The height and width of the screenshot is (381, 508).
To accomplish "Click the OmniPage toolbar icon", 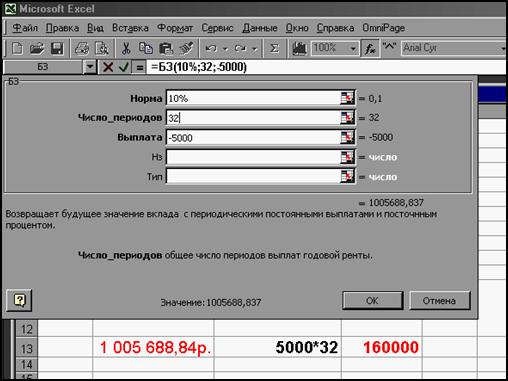I will point(389,47).
